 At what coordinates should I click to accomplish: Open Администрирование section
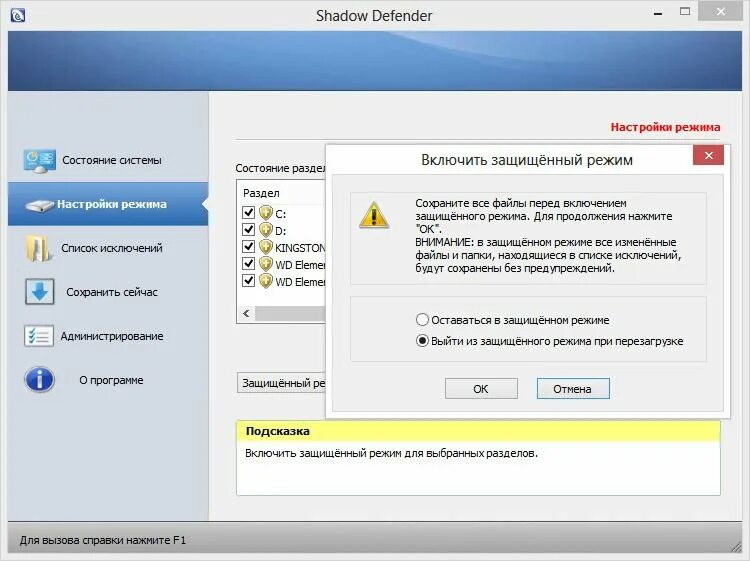[108, 336]
